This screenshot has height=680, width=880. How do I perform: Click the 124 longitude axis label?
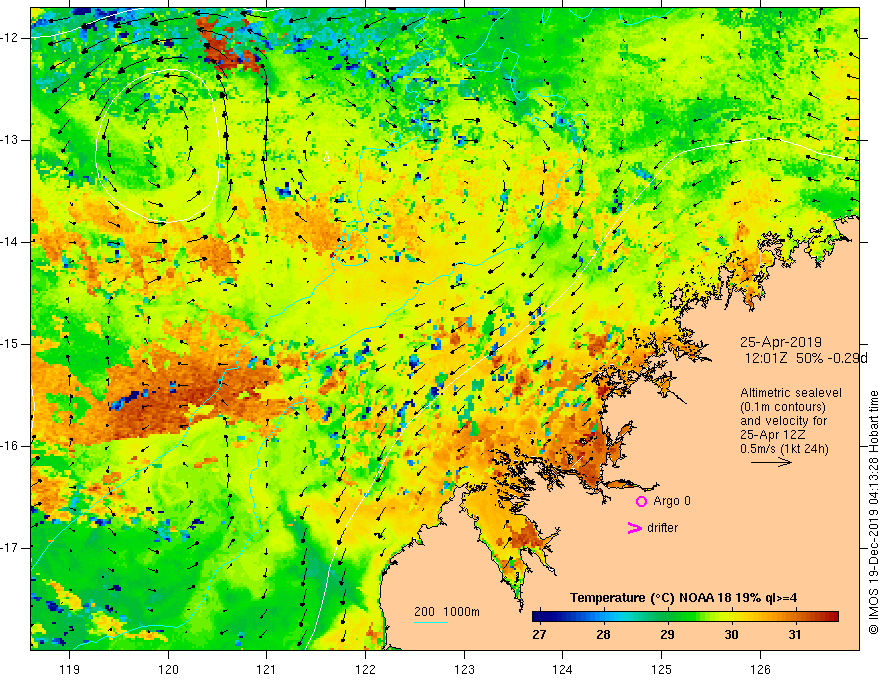click(x=563, y=669)
